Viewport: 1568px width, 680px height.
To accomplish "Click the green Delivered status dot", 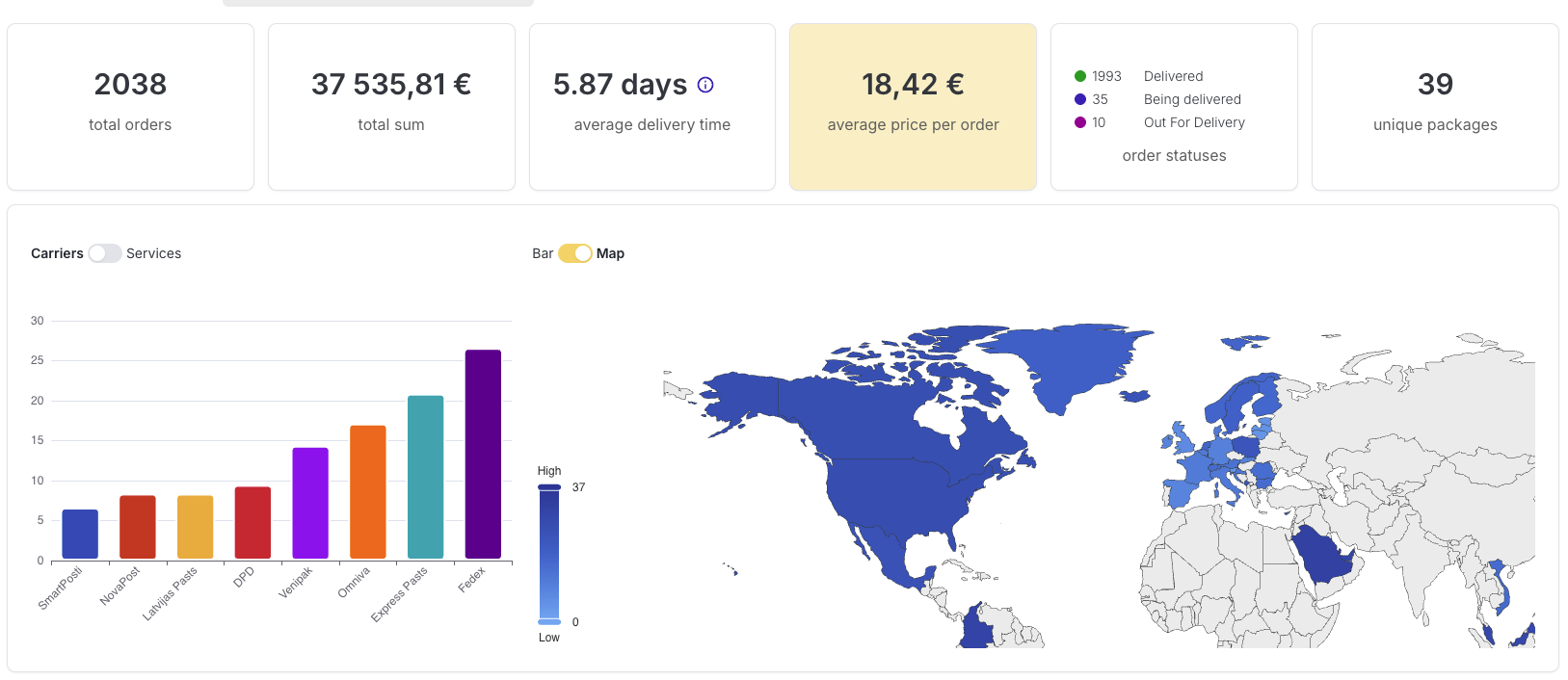I will click(x=1080, y=76).
